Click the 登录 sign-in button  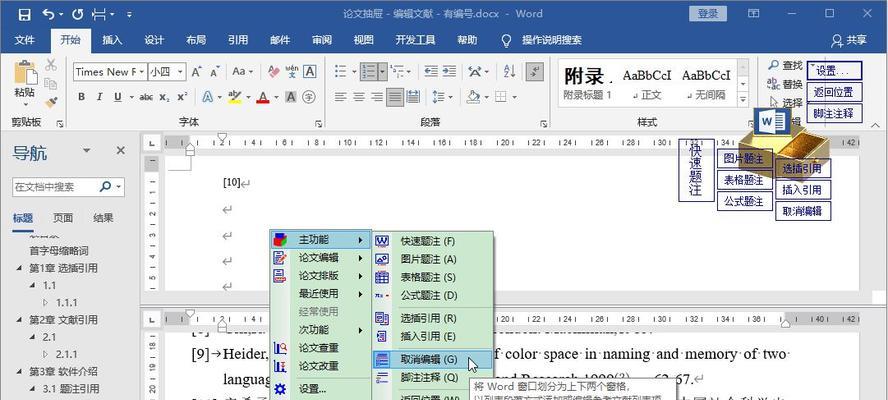pos(708,14)
